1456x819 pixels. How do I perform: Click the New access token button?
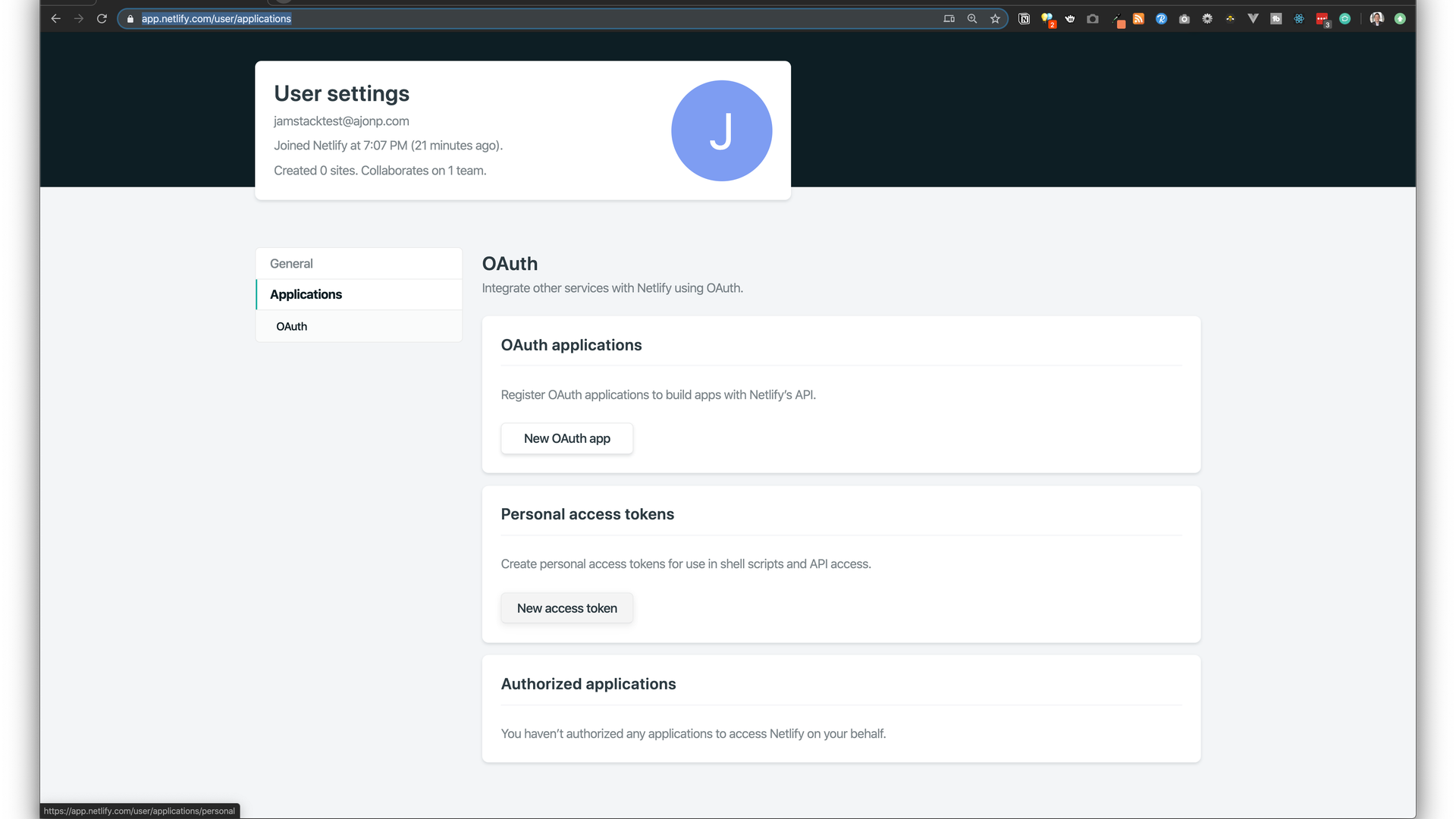566,608
